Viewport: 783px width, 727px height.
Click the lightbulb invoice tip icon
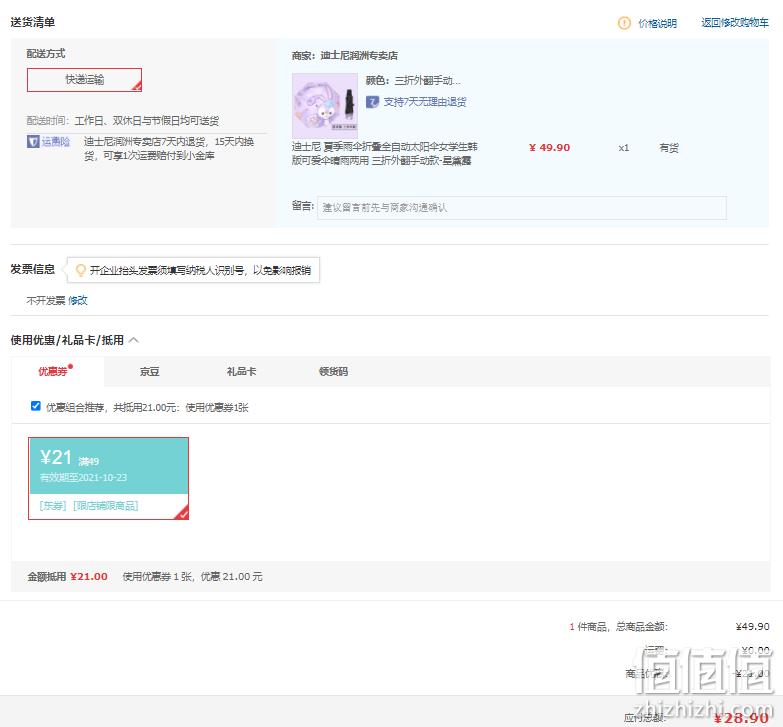coord(80,270)
